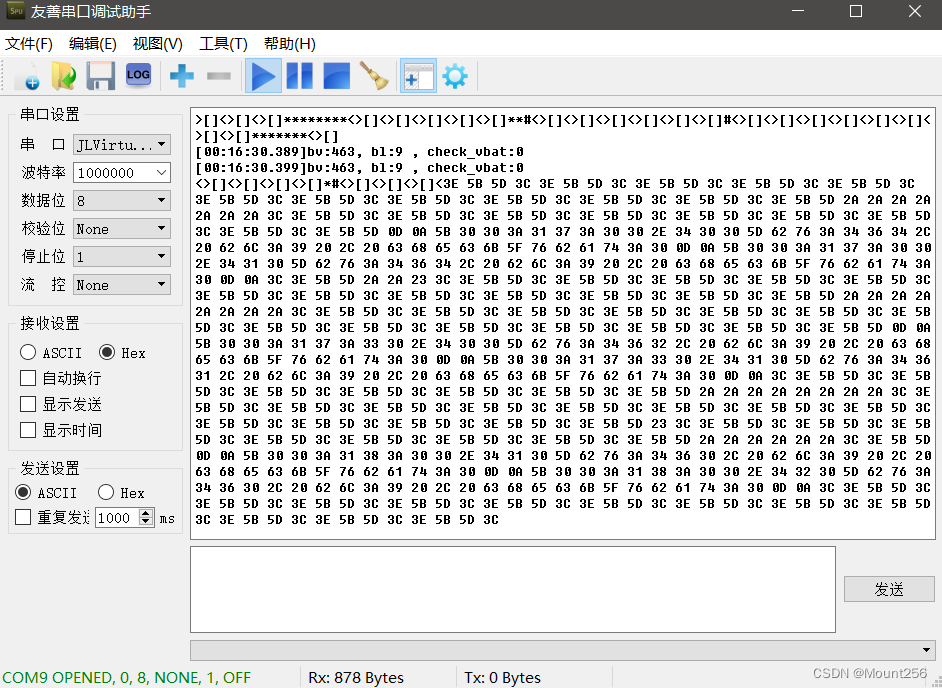Viewport: 942px width, 688px height.
Task: Click the blue plus icon
Action: (x=181, y=76)
